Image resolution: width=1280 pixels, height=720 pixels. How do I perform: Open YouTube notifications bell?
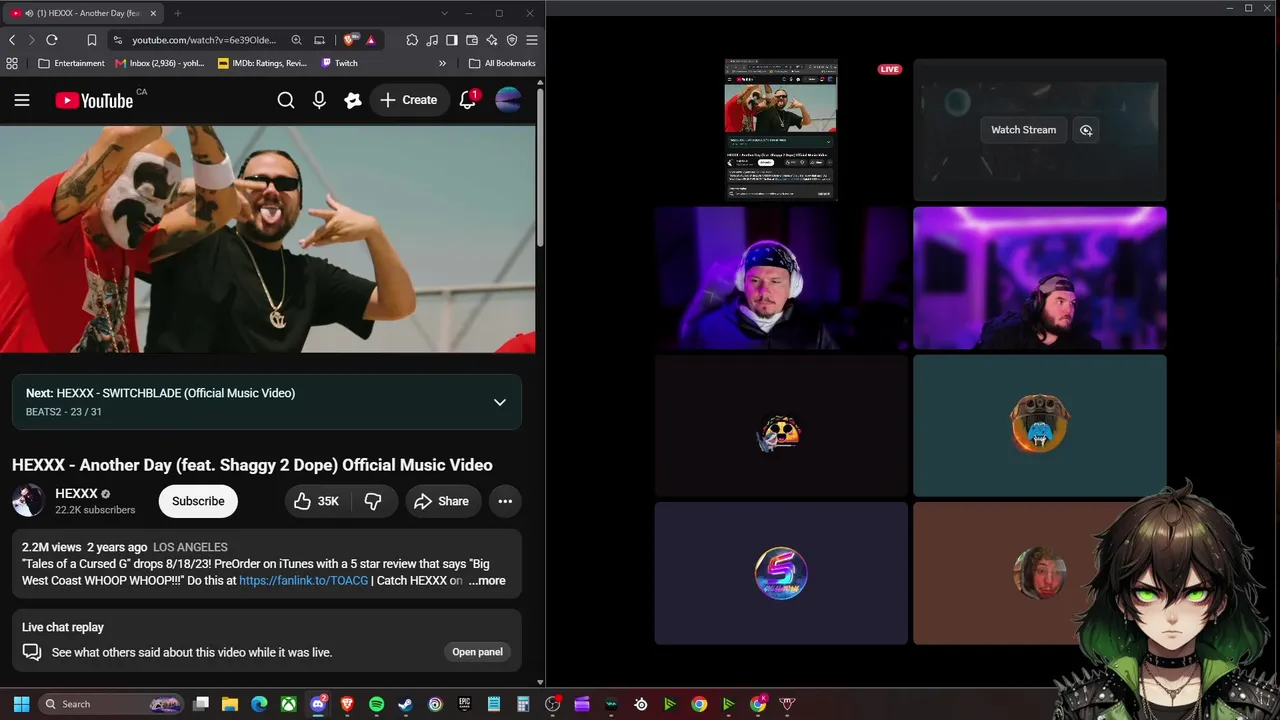tap(468, 100)
